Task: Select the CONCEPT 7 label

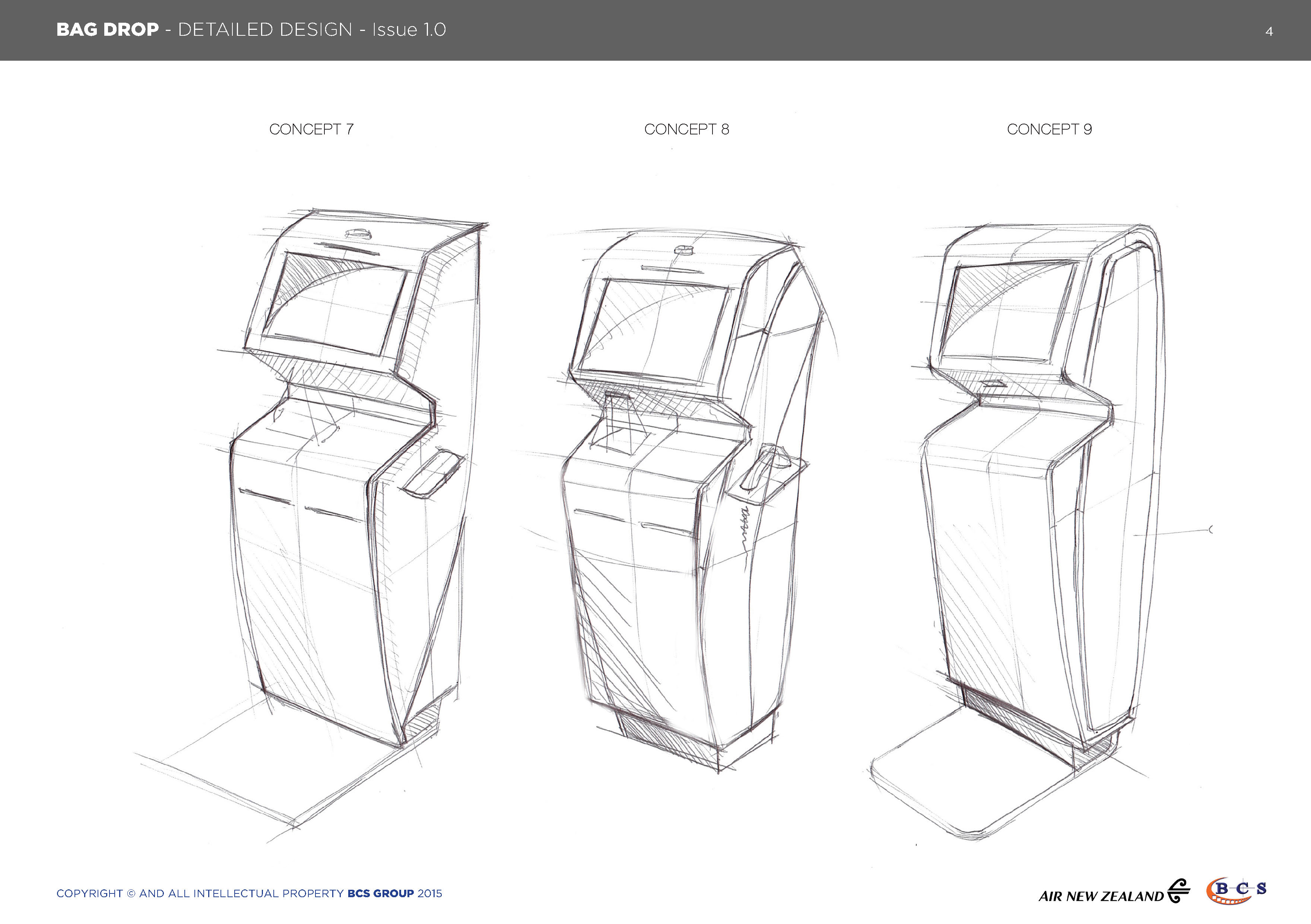Action: pos(313,129)
